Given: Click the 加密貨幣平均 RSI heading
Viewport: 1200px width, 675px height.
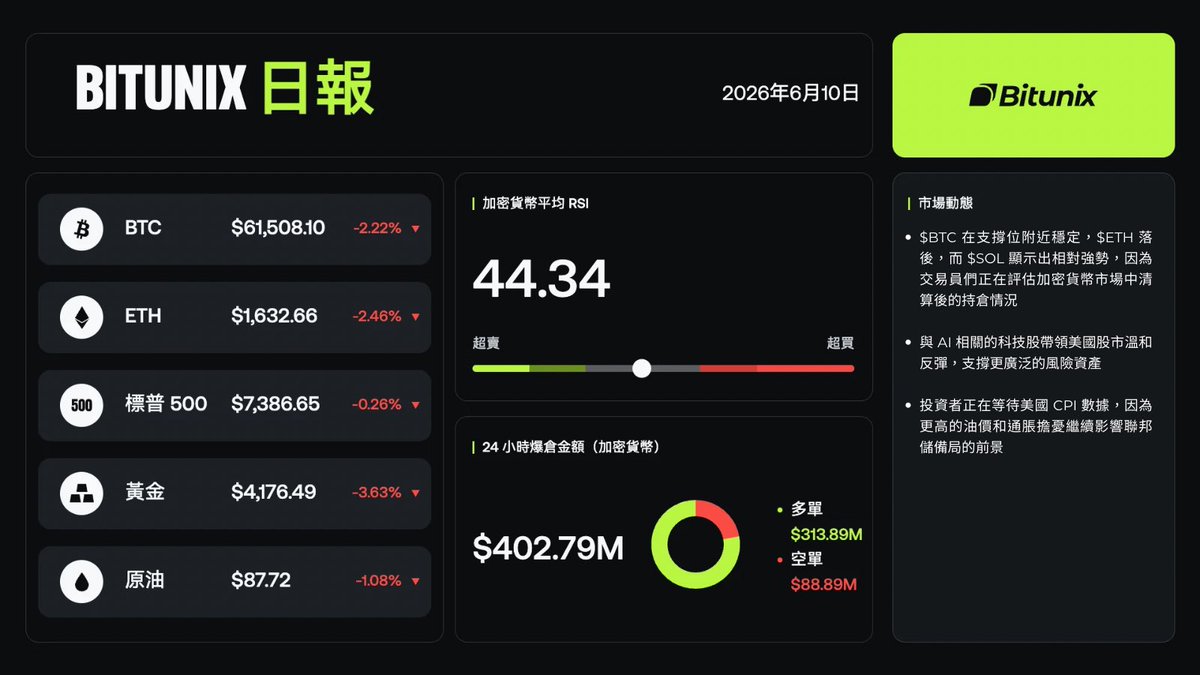Looking at the screenshot, I should tap(536, 203).
